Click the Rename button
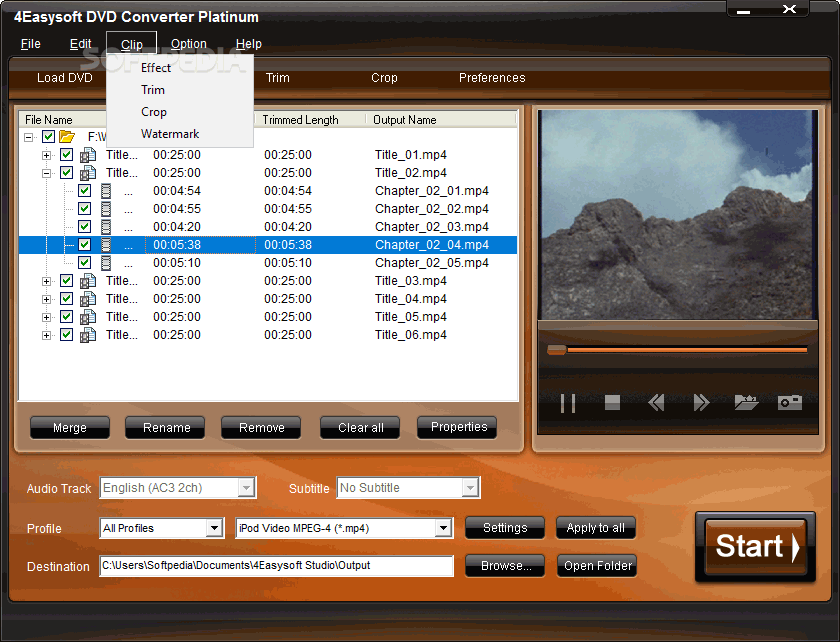 (x=166, y=428)
